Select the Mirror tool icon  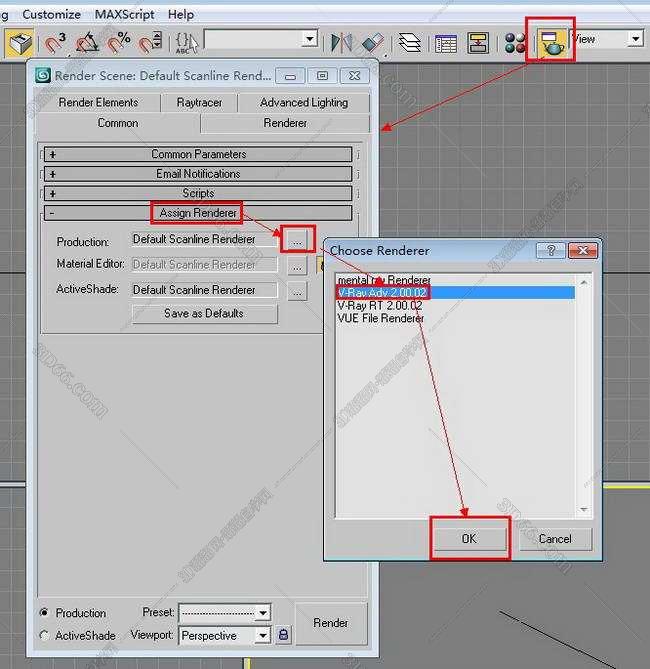341,42
